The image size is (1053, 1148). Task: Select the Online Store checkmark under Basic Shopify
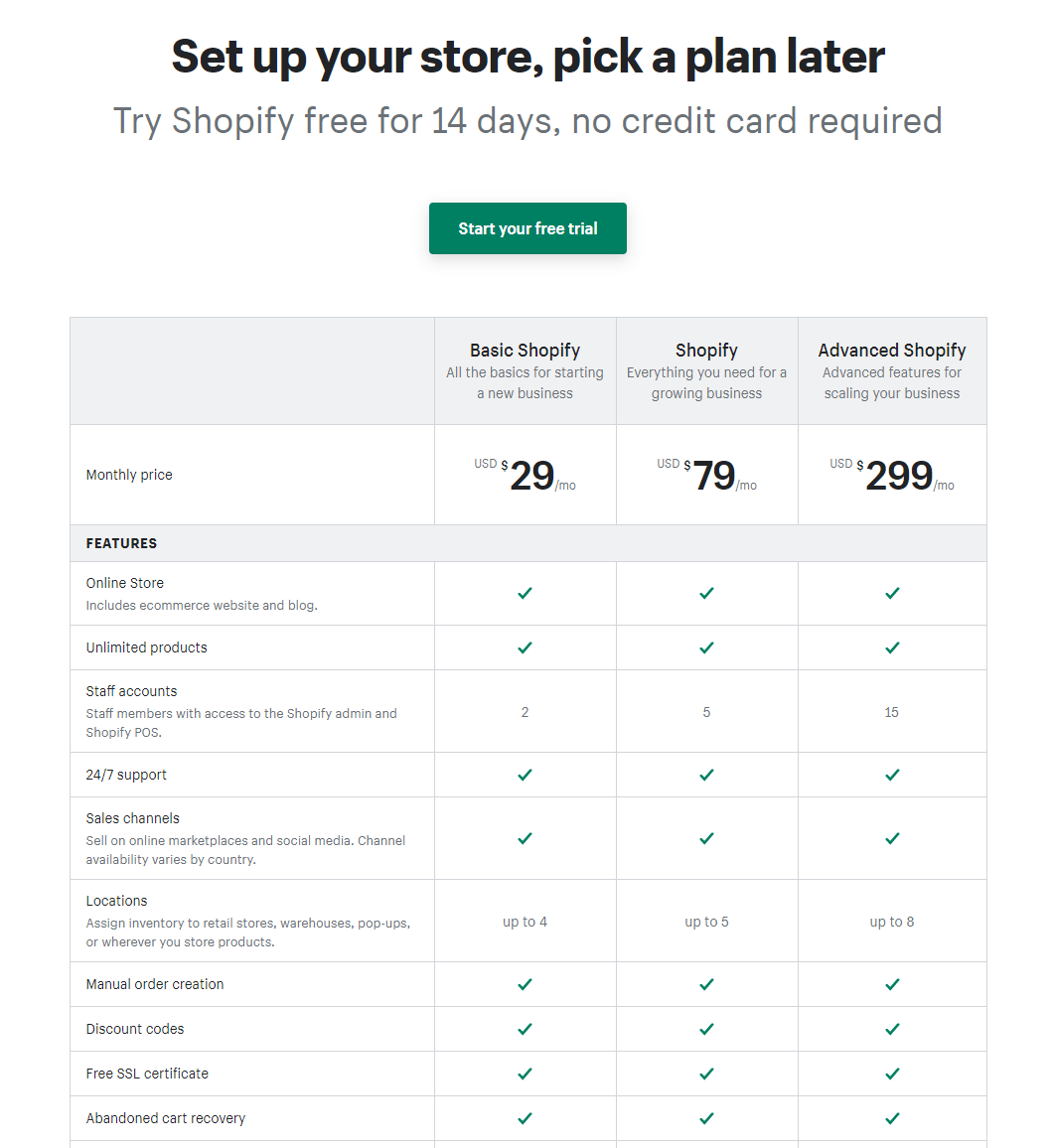(x=525, y=593)
